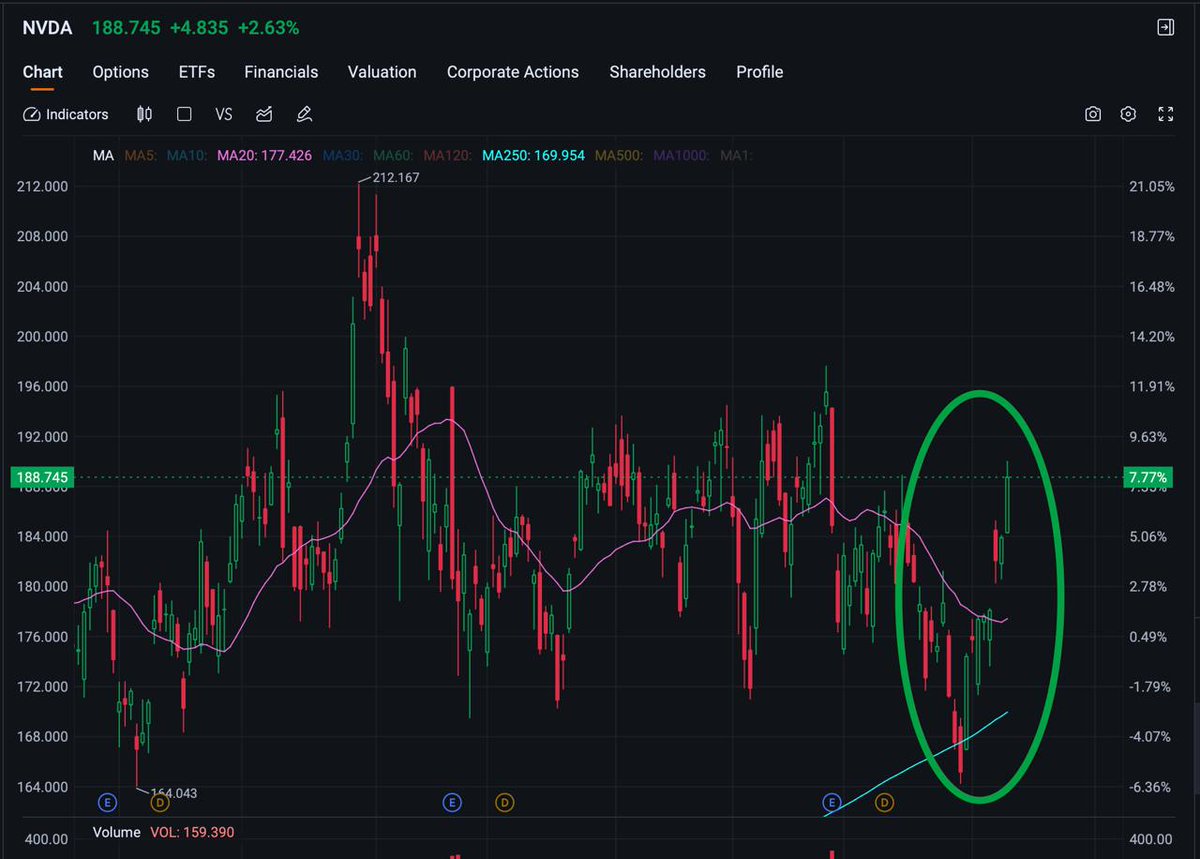The image size is (1200, 859).
Task: Select the candlestick chart type icon
Action: click(x=144, y=114)
